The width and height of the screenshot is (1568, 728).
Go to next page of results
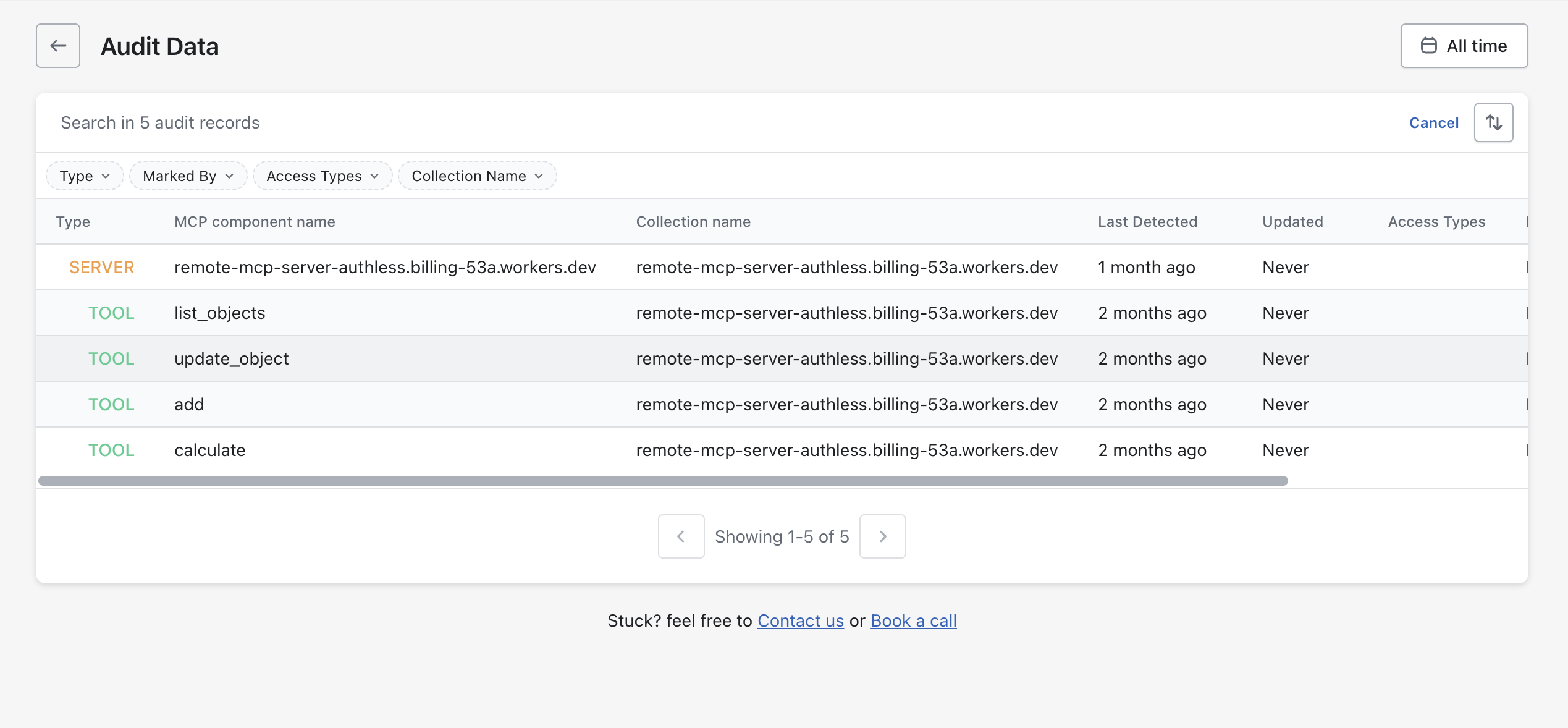click(882, 536)
